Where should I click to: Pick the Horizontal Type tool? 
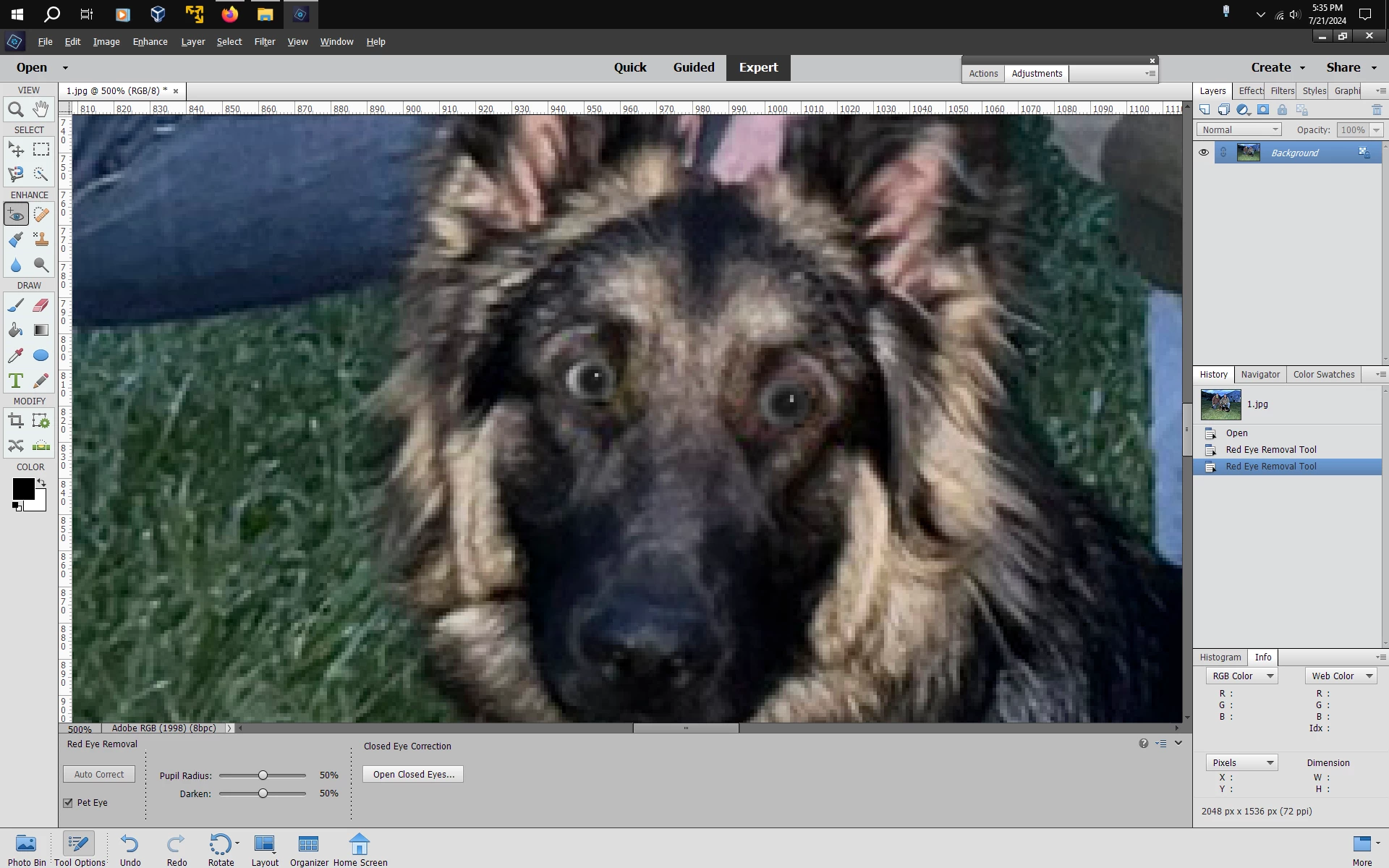pos(15,380)
